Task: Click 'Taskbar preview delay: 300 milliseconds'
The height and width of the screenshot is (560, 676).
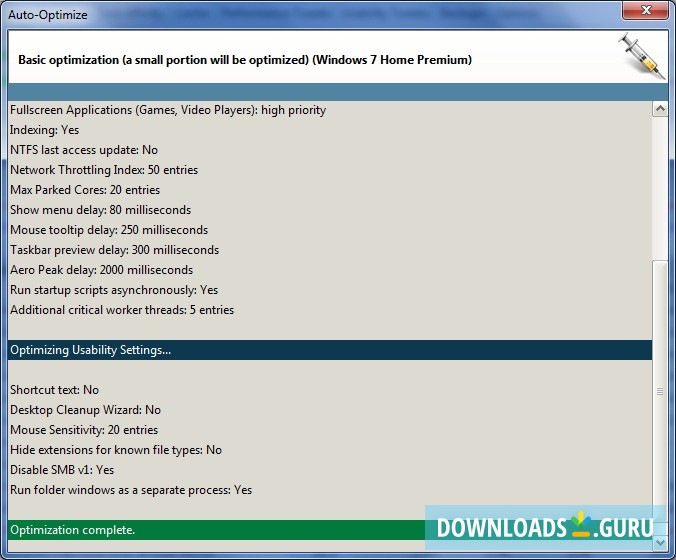Action: [114, 250]
